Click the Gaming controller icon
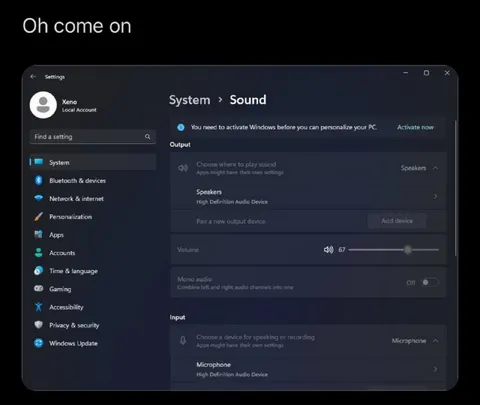 (x=39, y=289)
